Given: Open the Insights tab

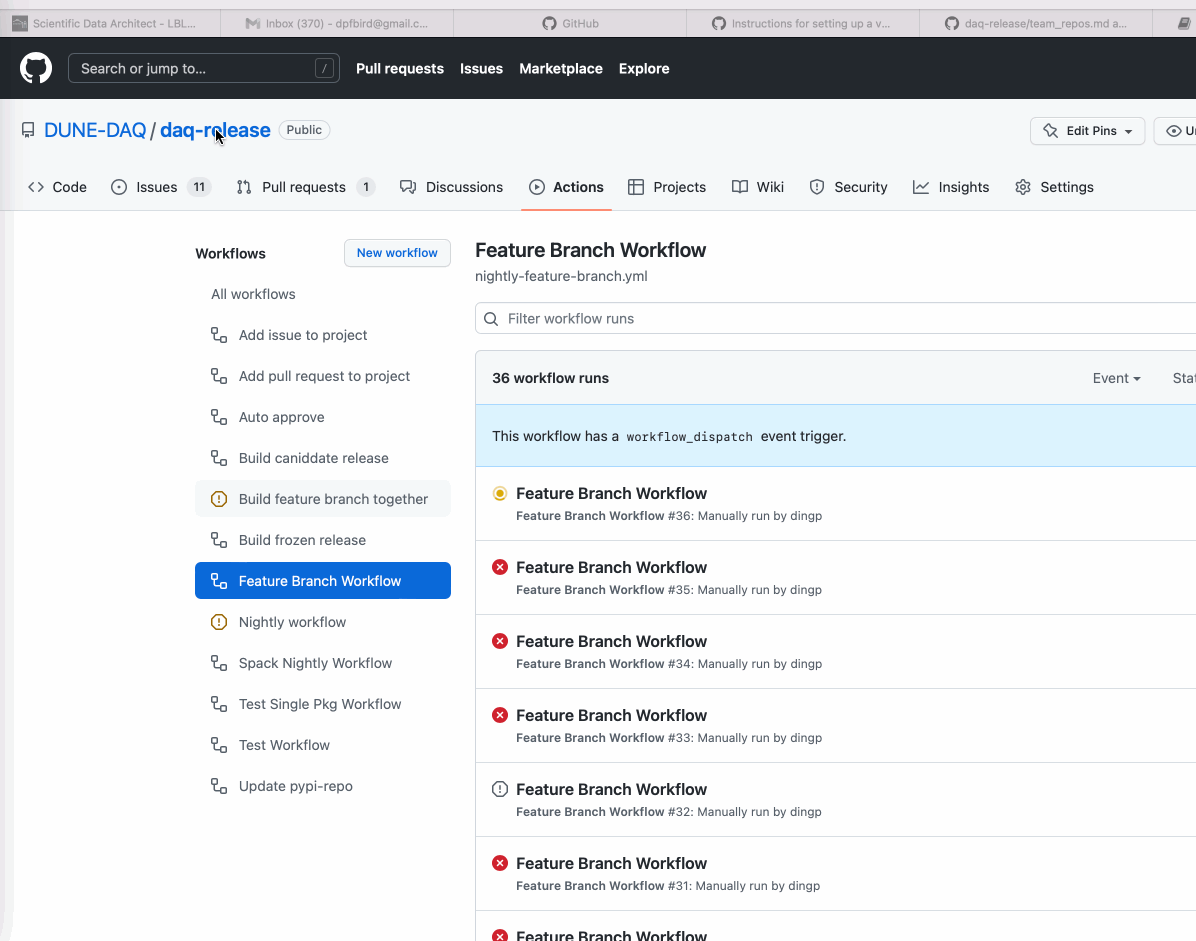Looking at the screenshot, I should (x=951, y=187).
